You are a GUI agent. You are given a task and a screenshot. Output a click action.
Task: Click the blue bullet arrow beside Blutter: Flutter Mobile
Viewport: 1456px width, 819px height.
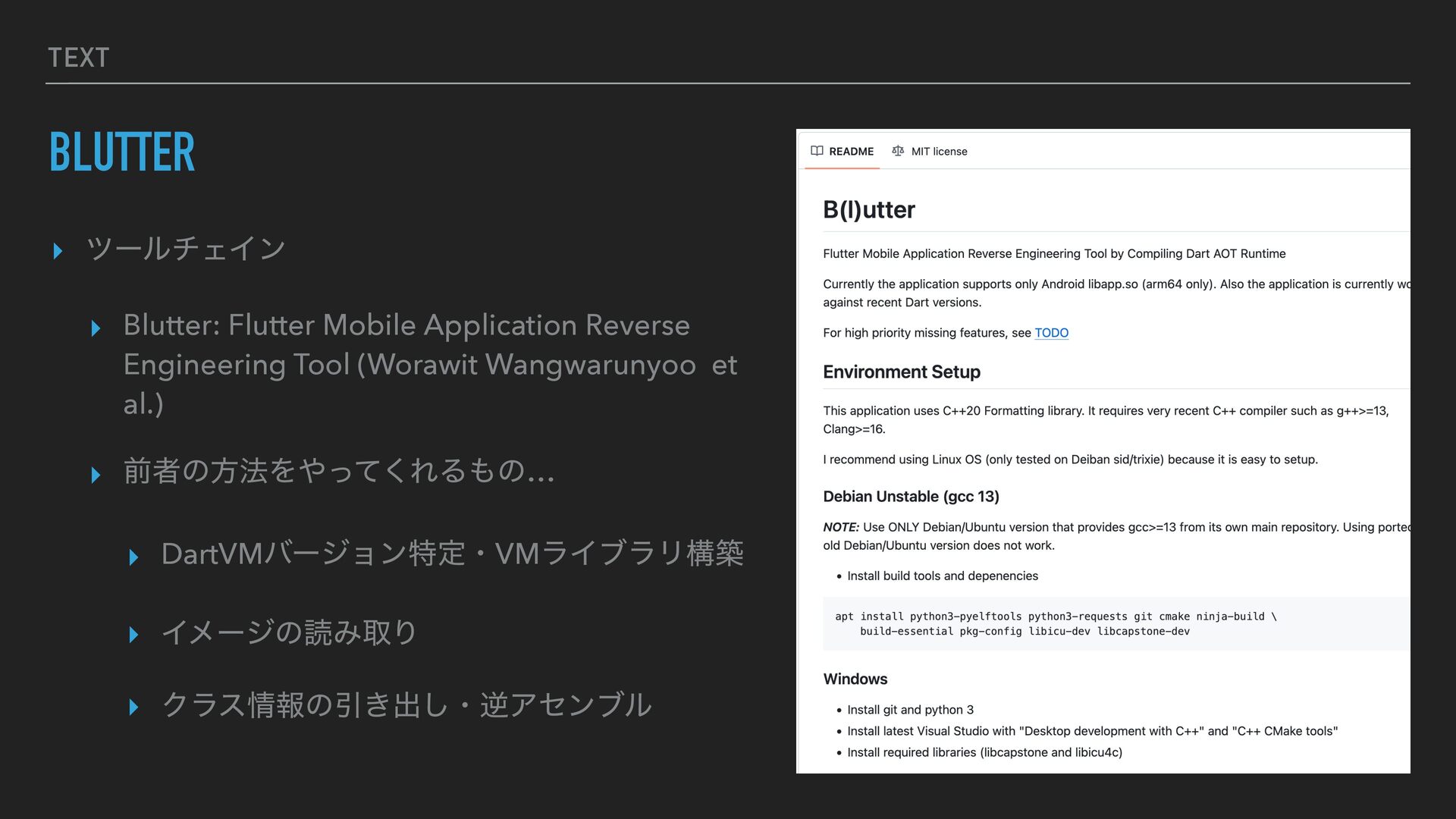coord(96,328)
